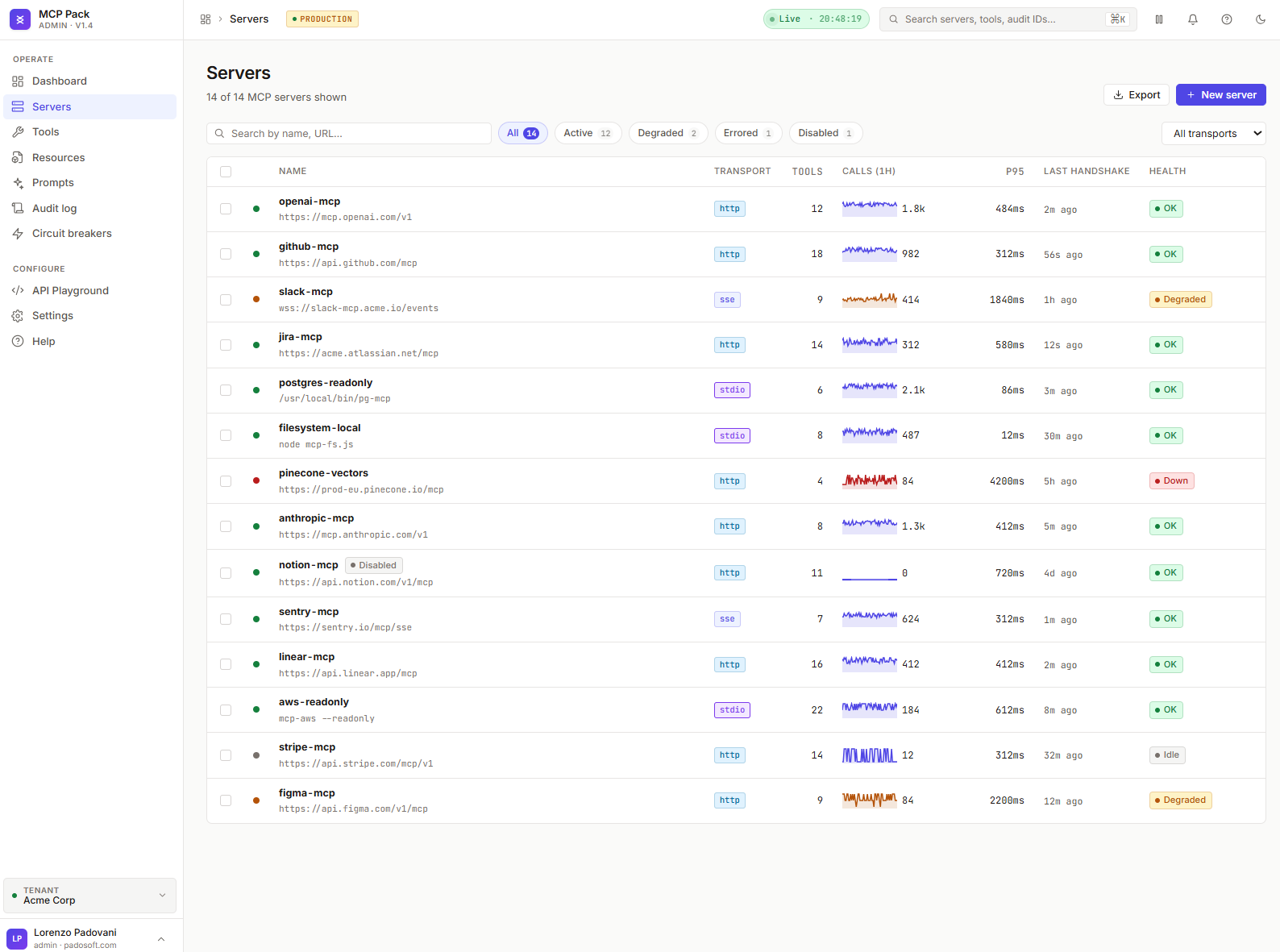This screenshot has width=1280, height=952.
Task: Click the filesystem-local server name
Action: point(320,428)
